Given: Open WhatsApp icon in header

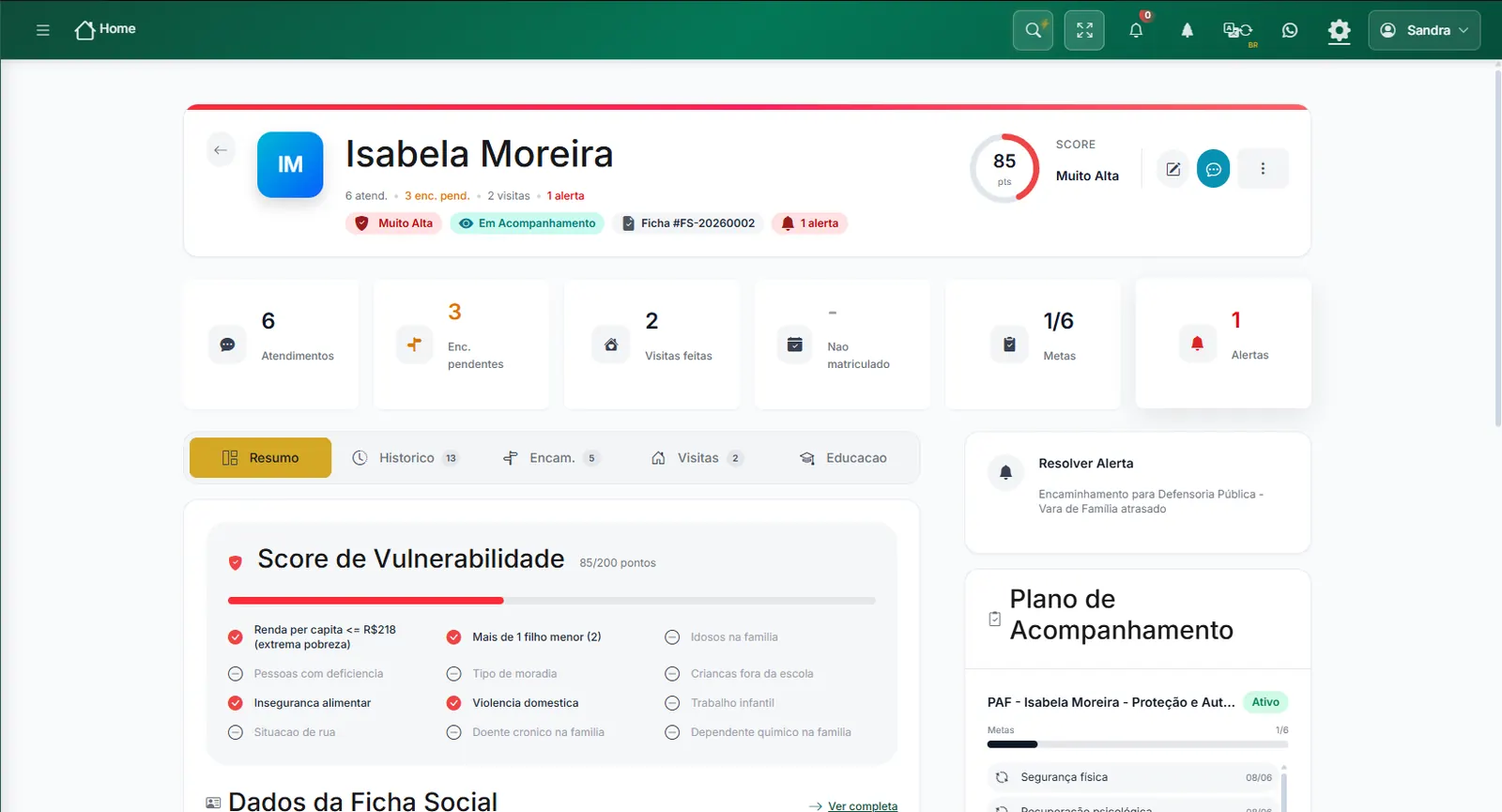Looking at the screenshot, I should pos(1290,30).
